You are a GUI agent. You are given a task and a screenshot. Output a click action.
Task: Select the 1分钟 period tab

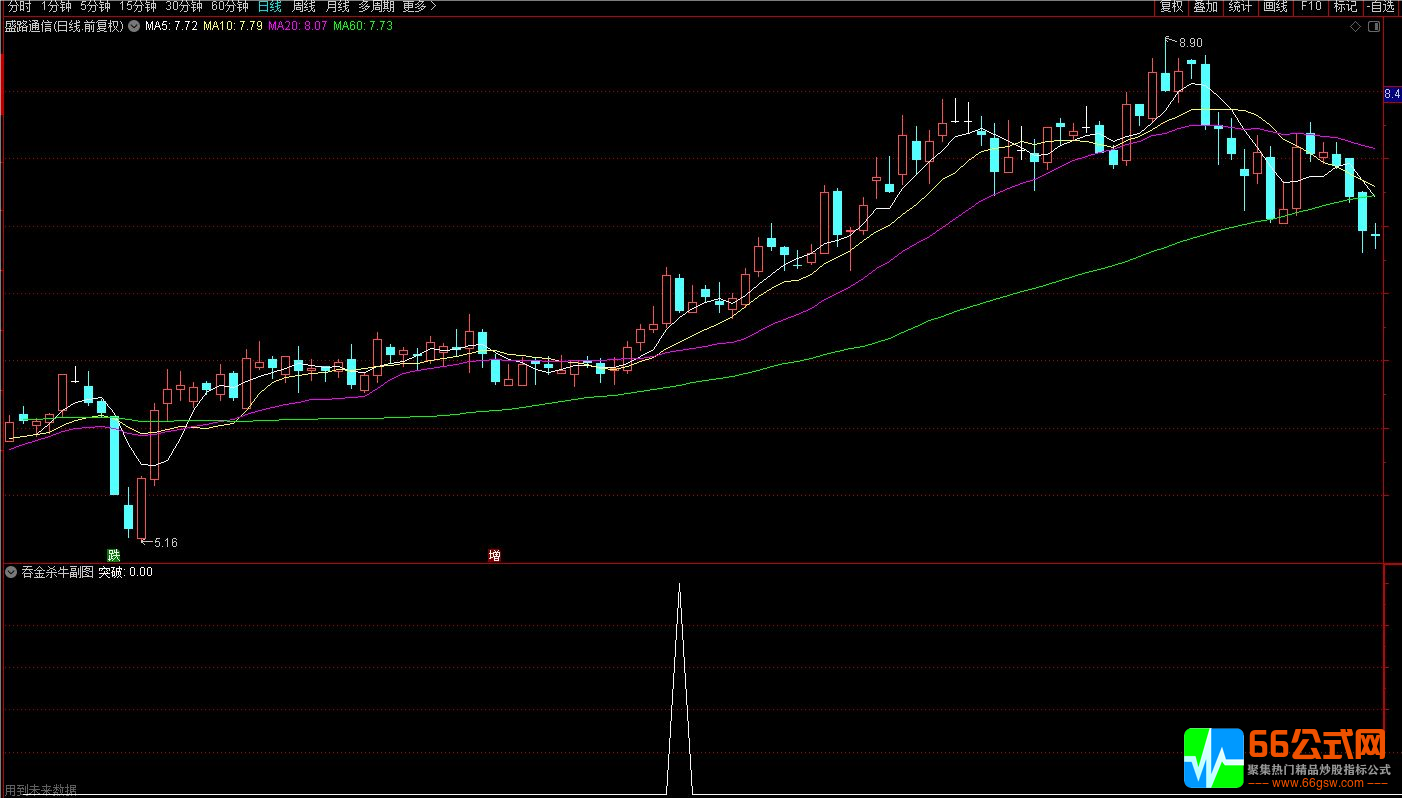[57, 6]
